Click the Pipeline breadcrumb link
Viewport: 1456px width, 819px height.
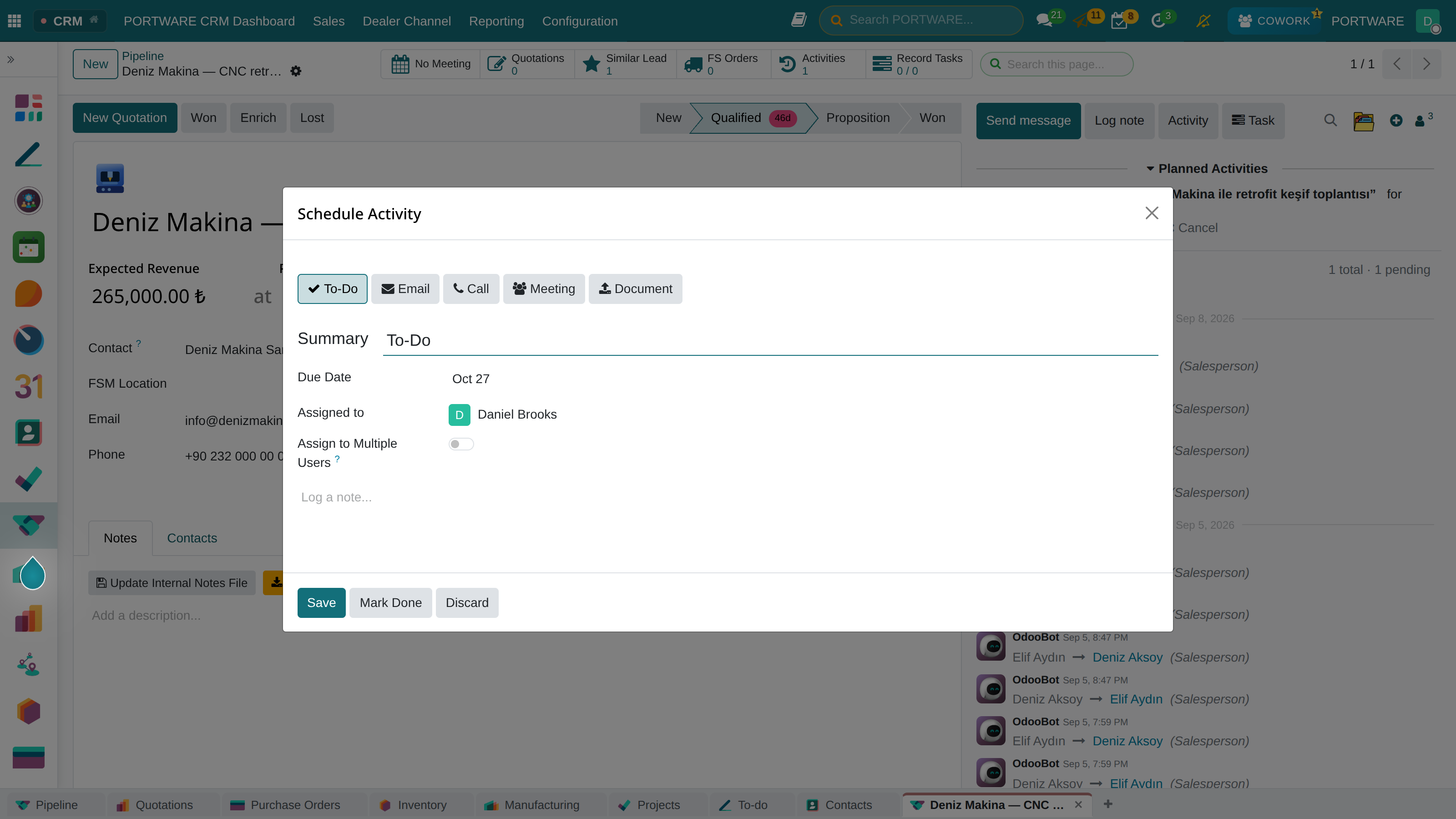point(142,56)
